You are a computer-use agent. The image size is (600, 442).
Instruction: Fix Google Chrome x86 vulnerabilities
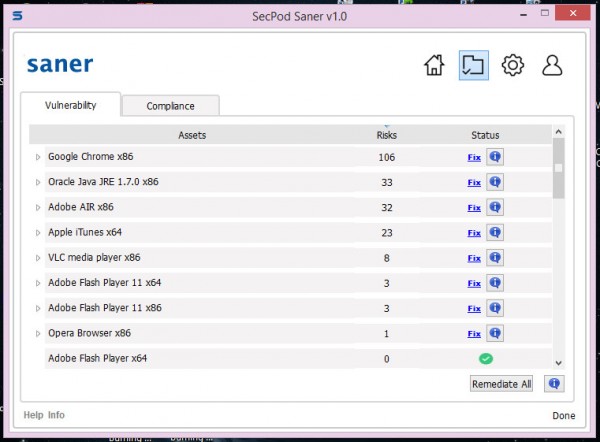[474, 157]
